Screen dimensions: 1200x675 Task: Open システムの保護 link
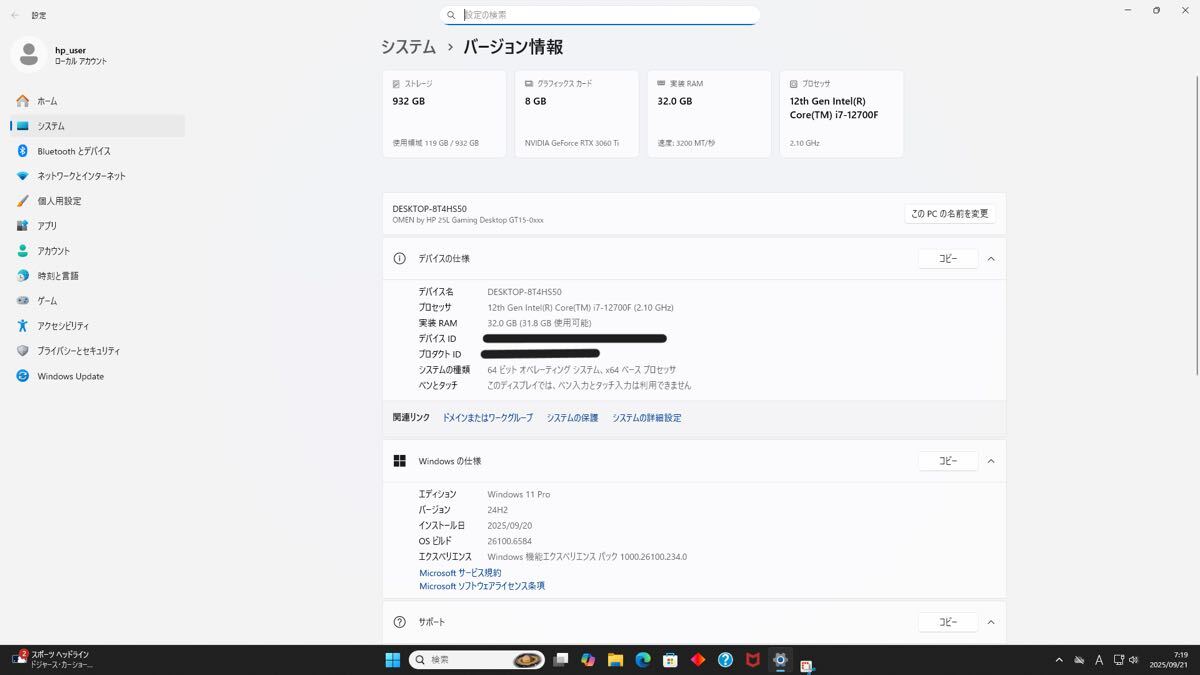[572, 418]
